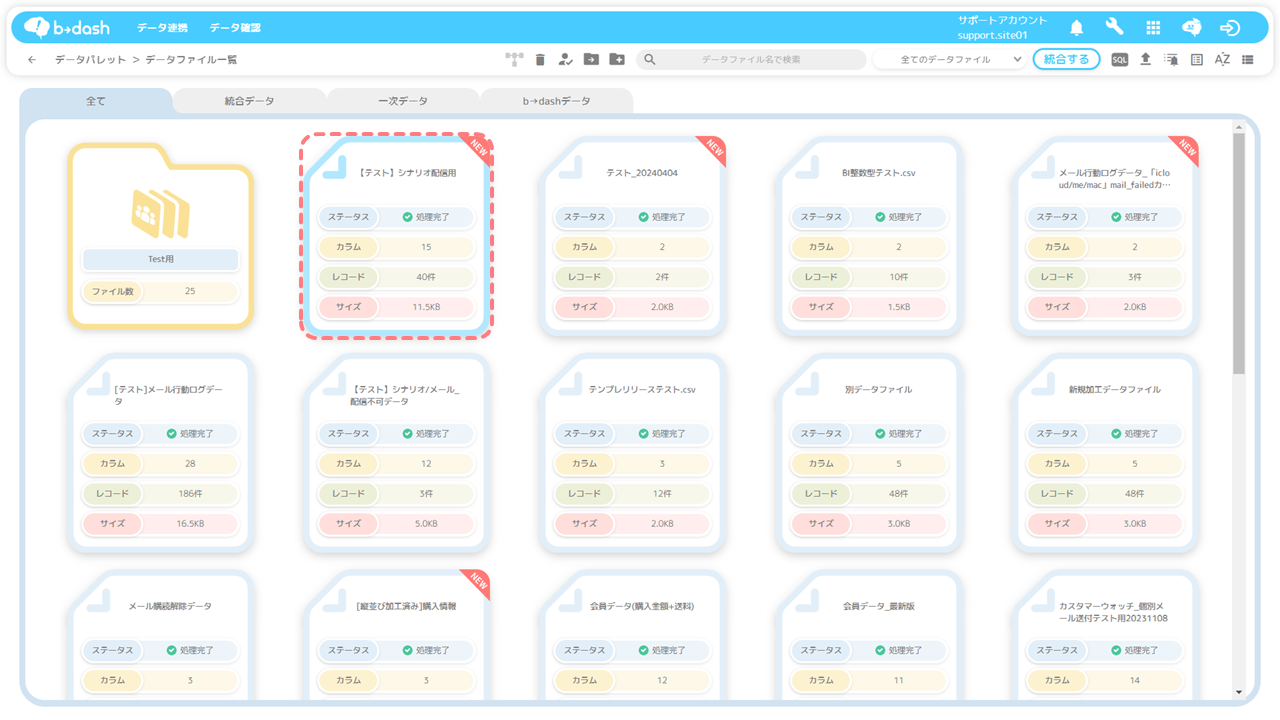Click 処理完了 status on テスト_20240404 card
Image resolution: width=1280 pixels, height=720 pixels.
click(x=662, y=217)
